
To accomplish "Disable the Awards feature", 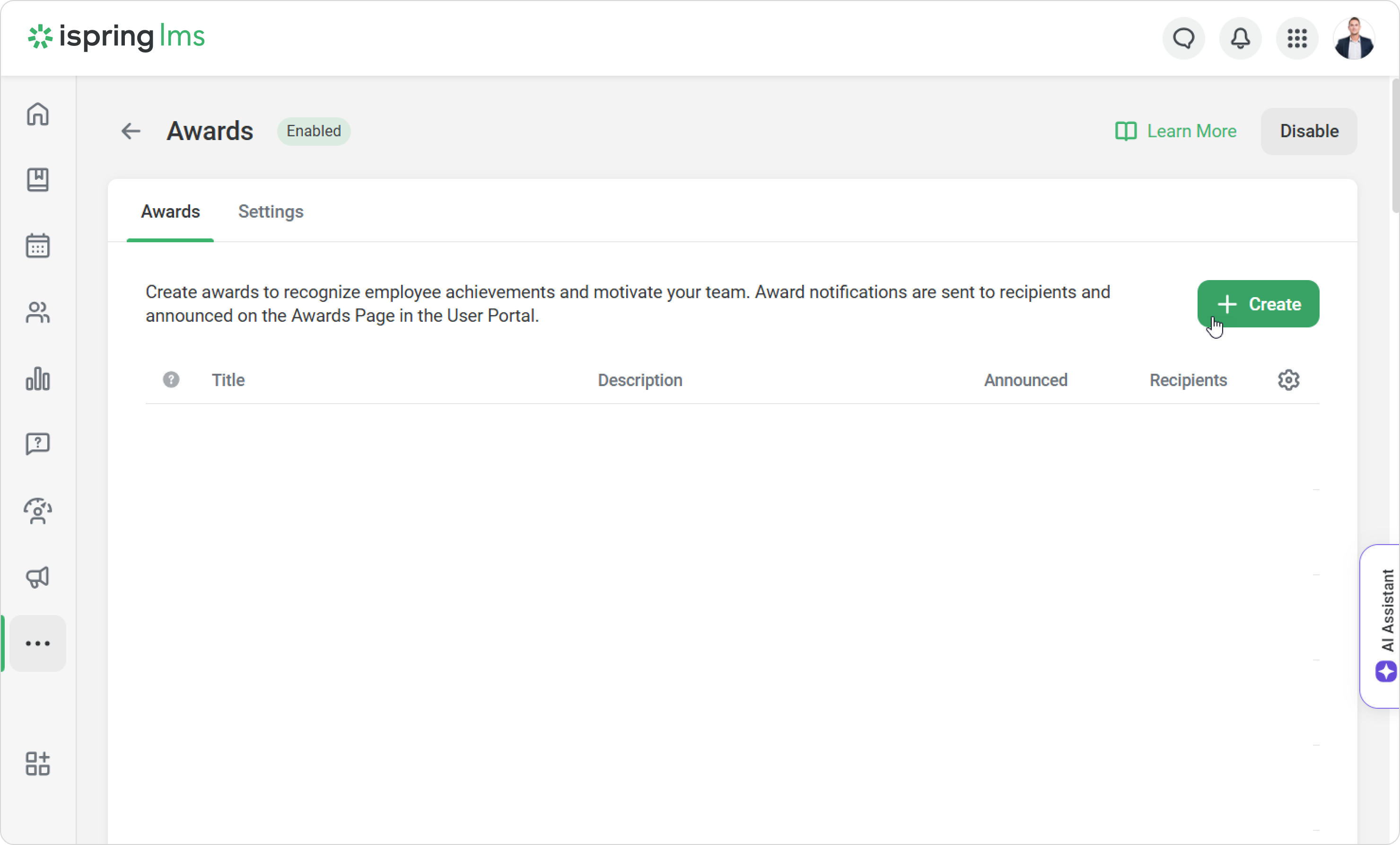I will pos(1309,131).
